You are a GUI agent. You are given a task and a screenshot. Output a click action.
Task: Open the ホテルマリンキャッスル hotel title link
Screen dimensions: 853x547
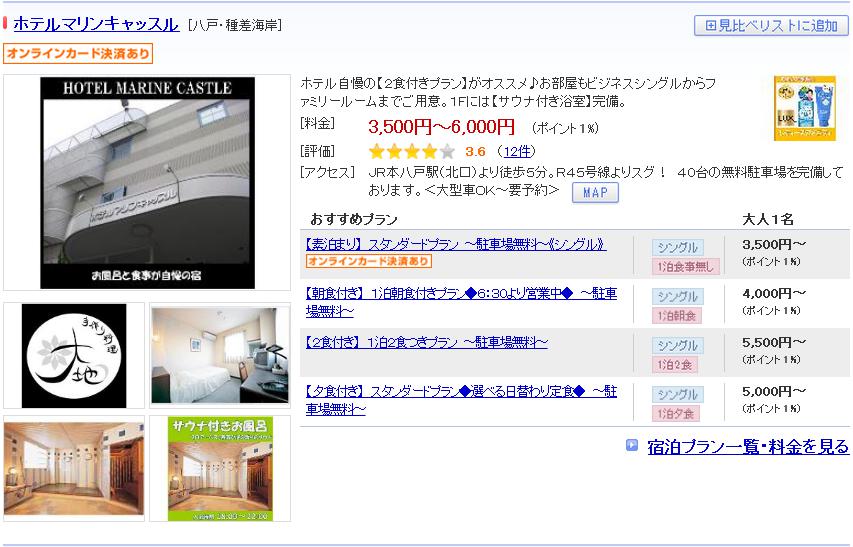click(96, 24)
